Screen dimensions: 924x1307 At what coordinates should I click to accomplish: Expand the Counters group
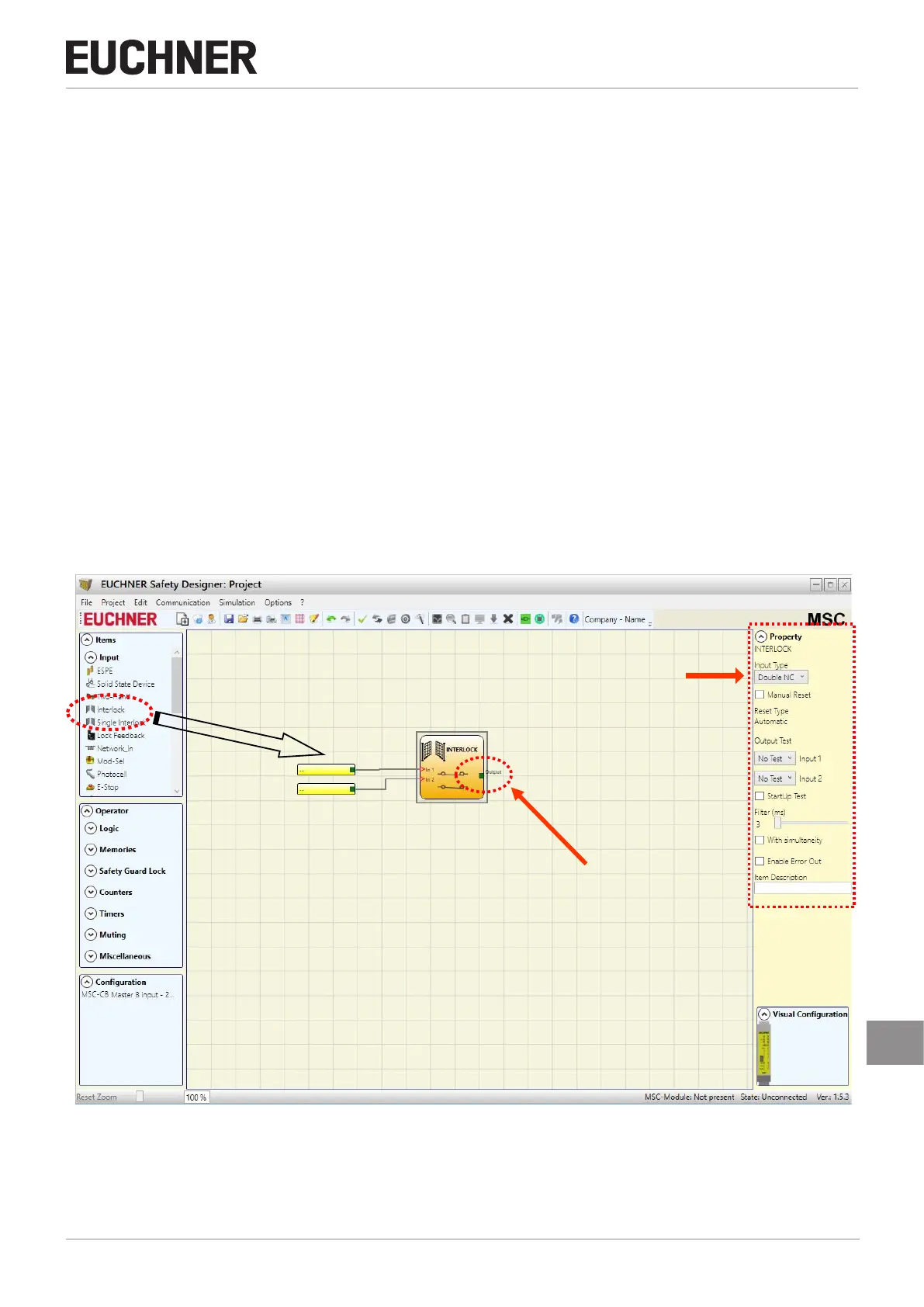click(91, 893)
